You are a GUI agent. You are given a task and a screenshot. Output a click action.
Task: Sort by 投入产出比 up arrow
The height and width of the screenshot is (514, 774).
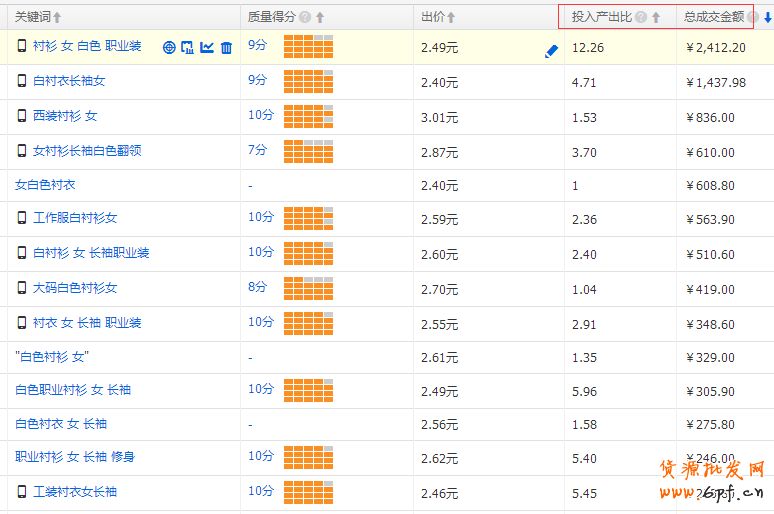[656, 17]
